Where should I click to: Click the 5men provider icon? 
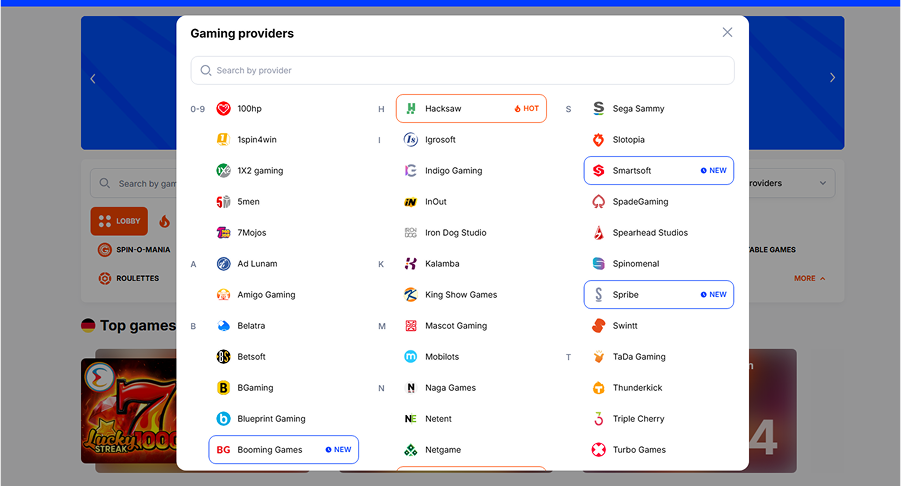[224, 202]
